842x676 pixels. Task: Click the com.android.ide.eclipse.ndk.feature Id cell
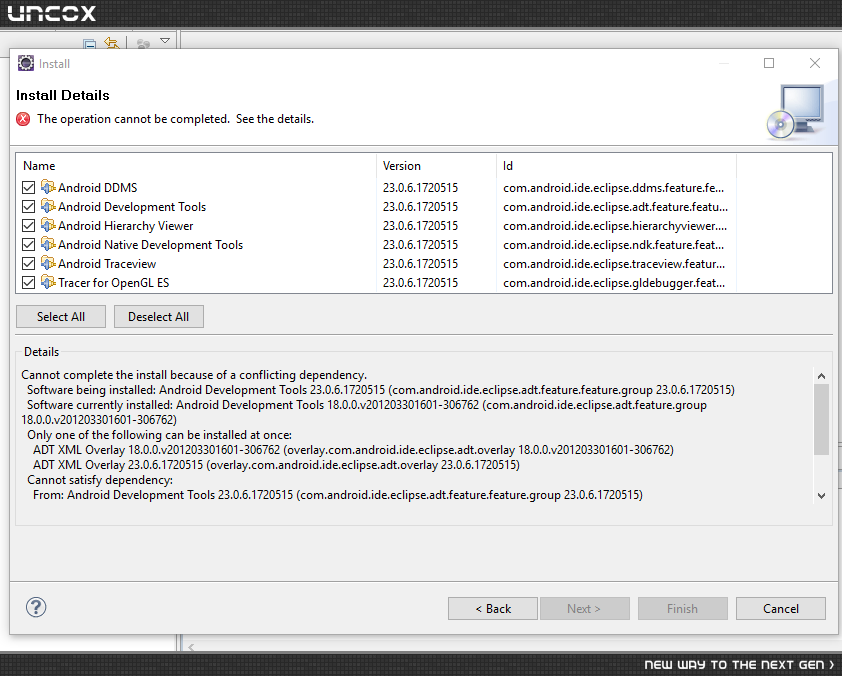(613, 245)
